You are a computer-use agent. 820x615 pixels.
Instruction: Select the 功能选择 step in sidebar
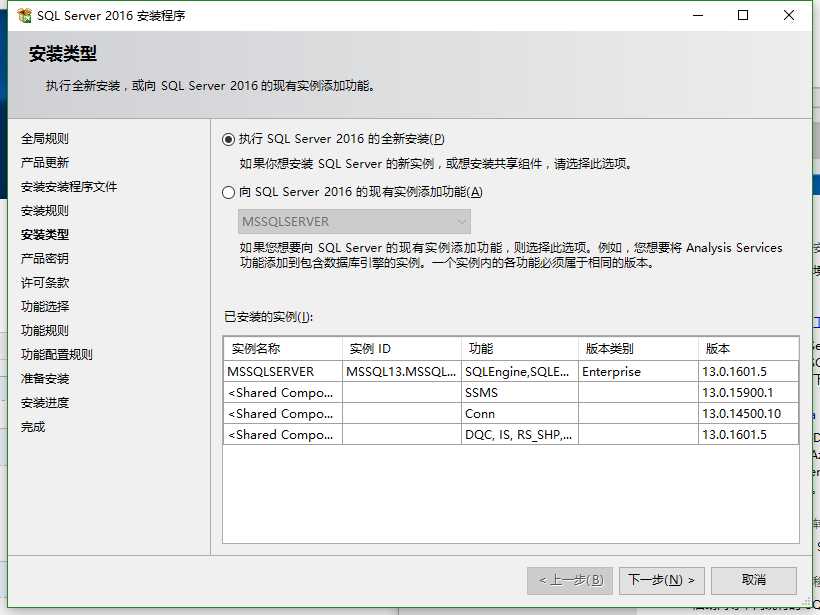45,306
